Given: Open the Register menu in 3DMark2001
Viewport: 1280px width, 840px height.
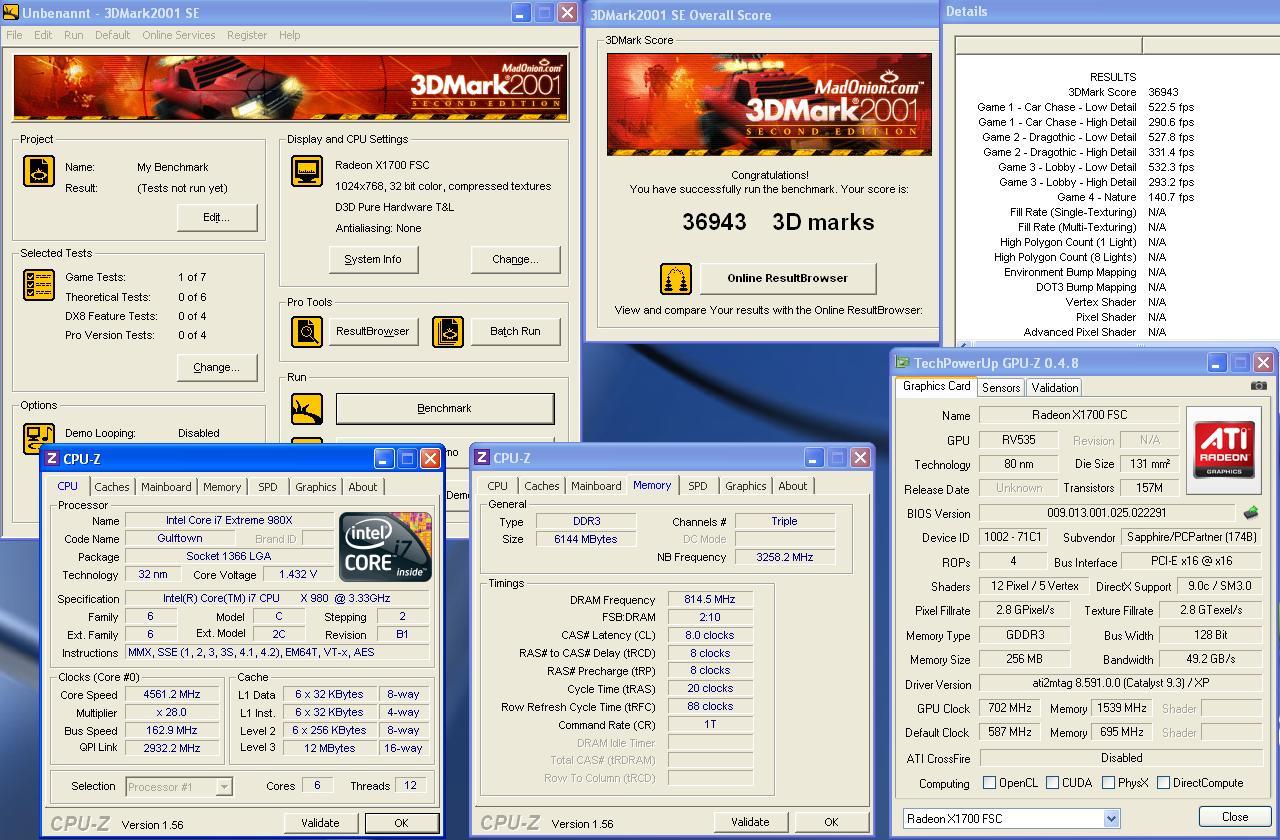Looking at the screenshot, I should pos(246,35).
